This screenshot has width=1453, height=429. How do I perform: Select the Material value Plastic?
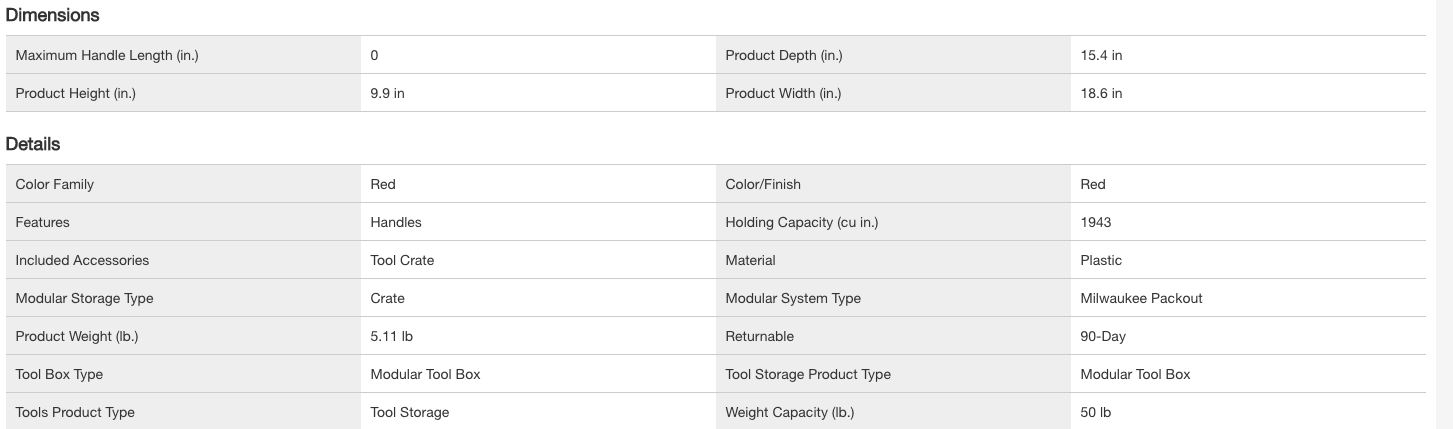click(x=1101, y=261)
